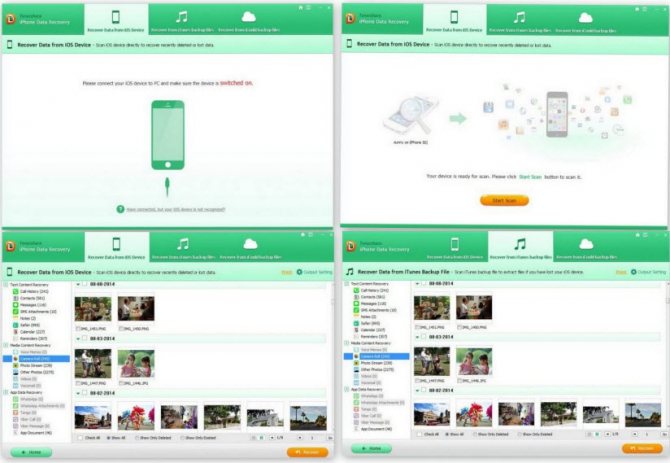Select Other Photos in the iTunes Backup results sidebar
Image resolution: width=670 pixels, height=463 pixels.
(374, 369)
